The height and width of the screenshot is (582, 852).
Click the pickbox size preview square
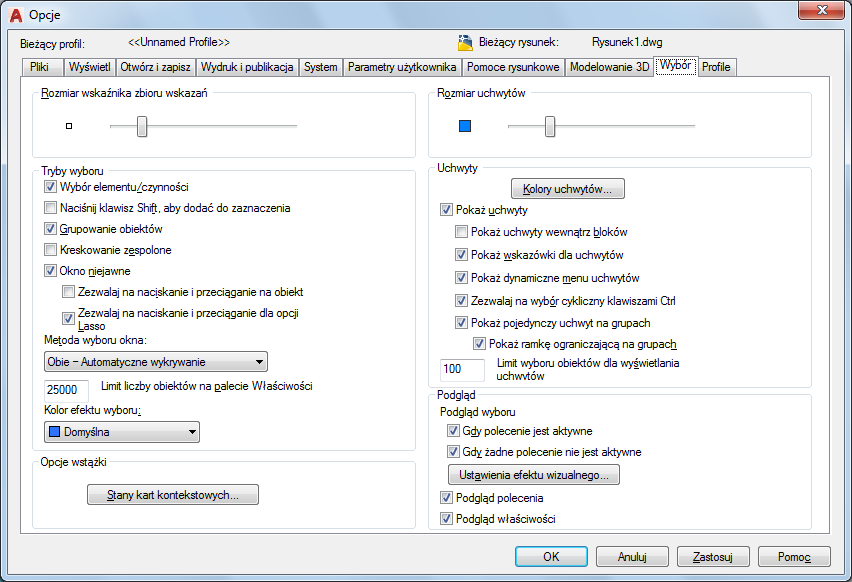click(x=69, y=126)
